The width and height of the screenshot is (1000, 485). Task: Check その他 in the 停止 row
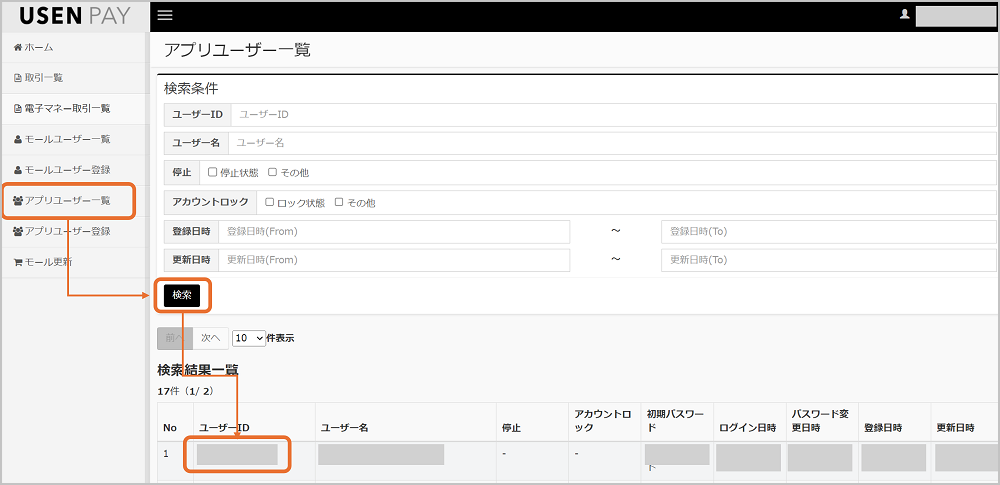coord(273,172)
